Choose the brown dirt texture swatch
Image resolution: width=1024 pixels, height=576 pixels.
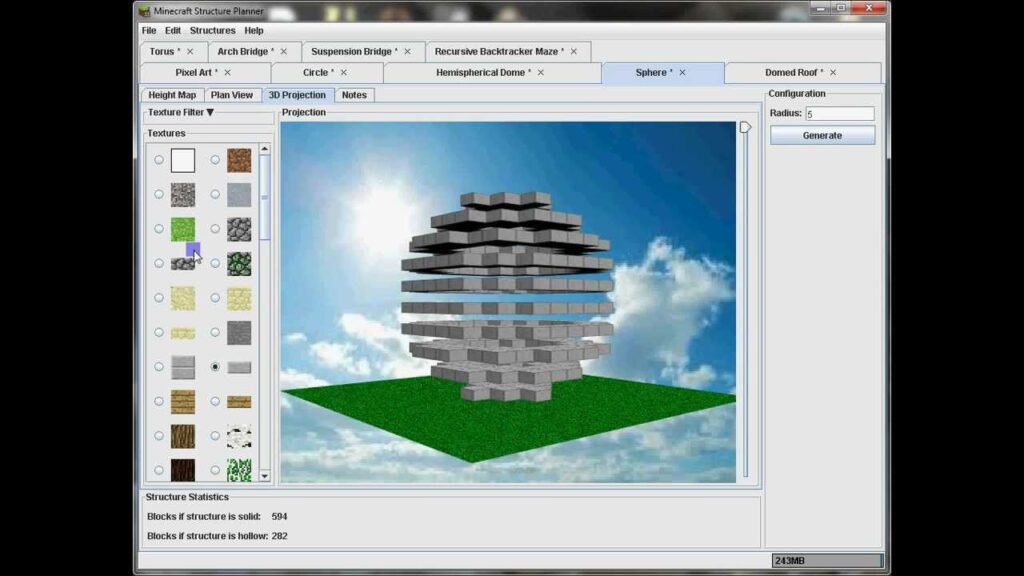239,160
